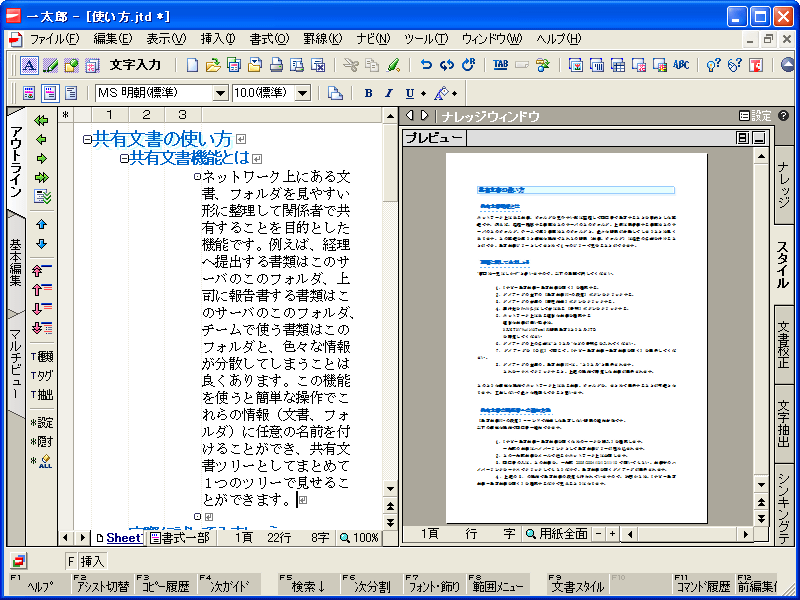Click the 書式一部 status bar item
The height and width of the screenshot is (600, 800).
(x=181, y=537)
